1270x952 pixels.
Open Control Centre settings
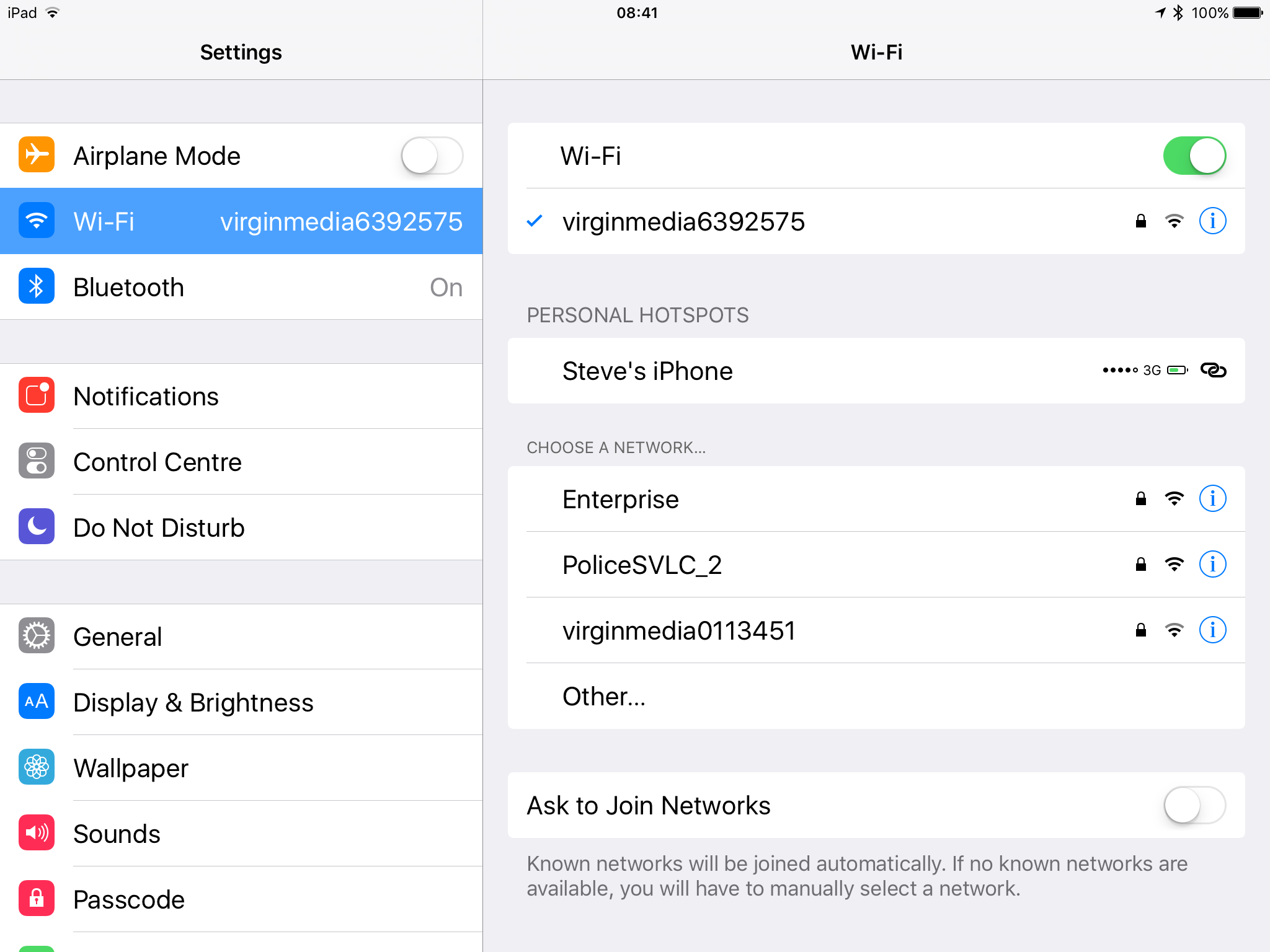pyautogui.click(x=241, y=462)
